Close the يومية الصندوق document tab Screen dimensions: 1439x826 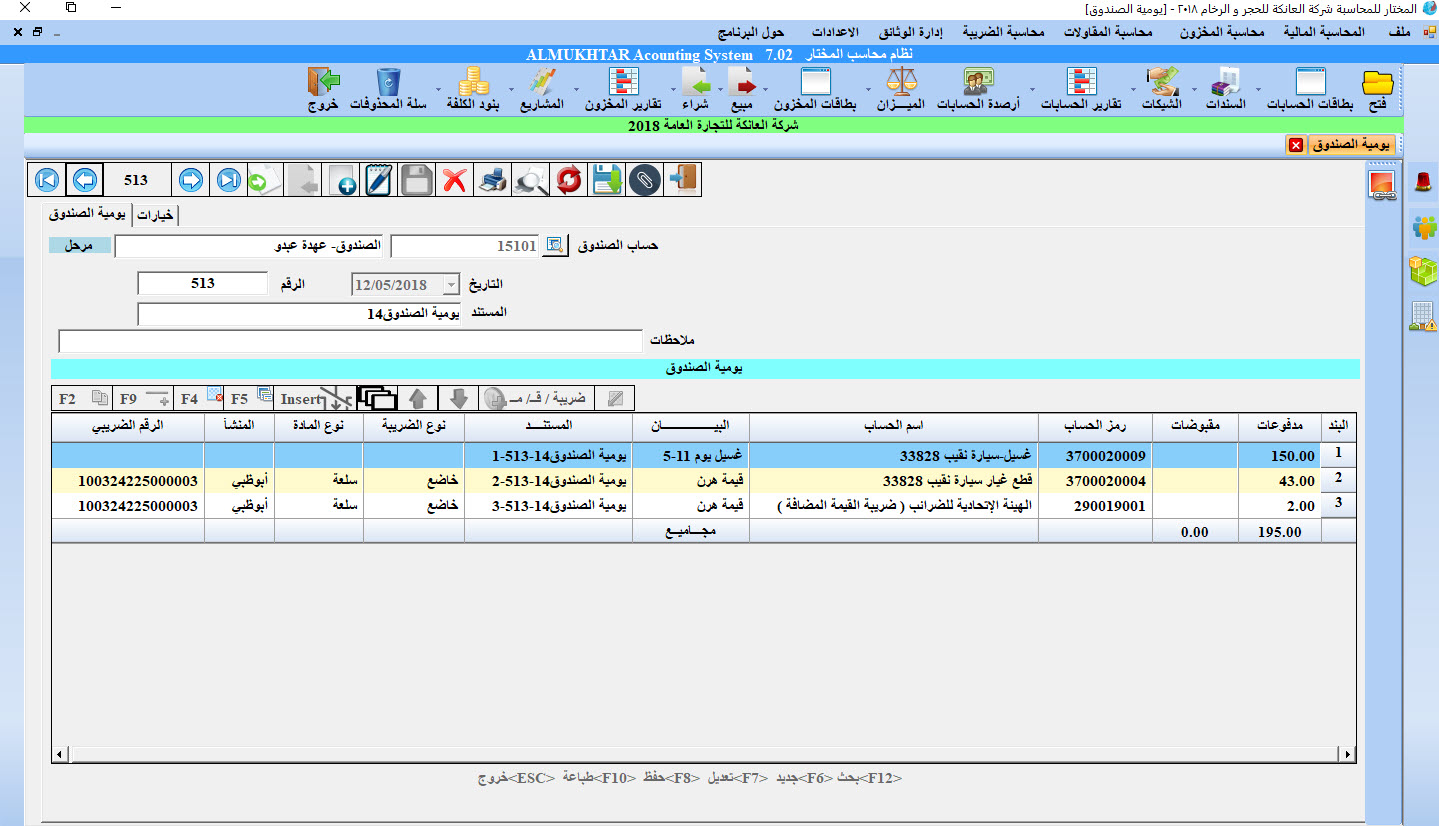pos(1296,145)
